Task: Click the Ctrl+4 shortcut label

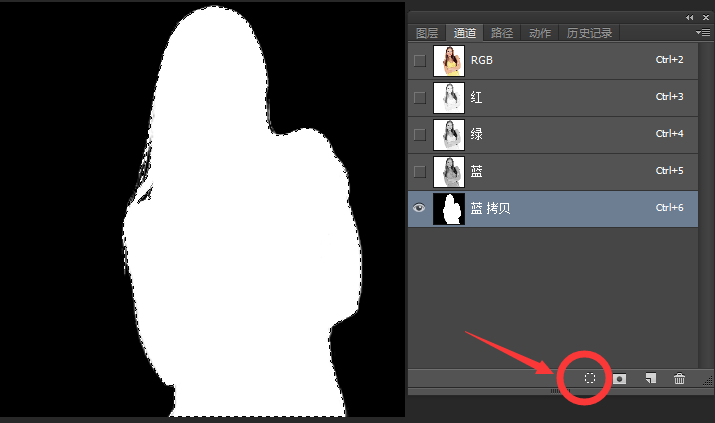Action: point(669,134)
